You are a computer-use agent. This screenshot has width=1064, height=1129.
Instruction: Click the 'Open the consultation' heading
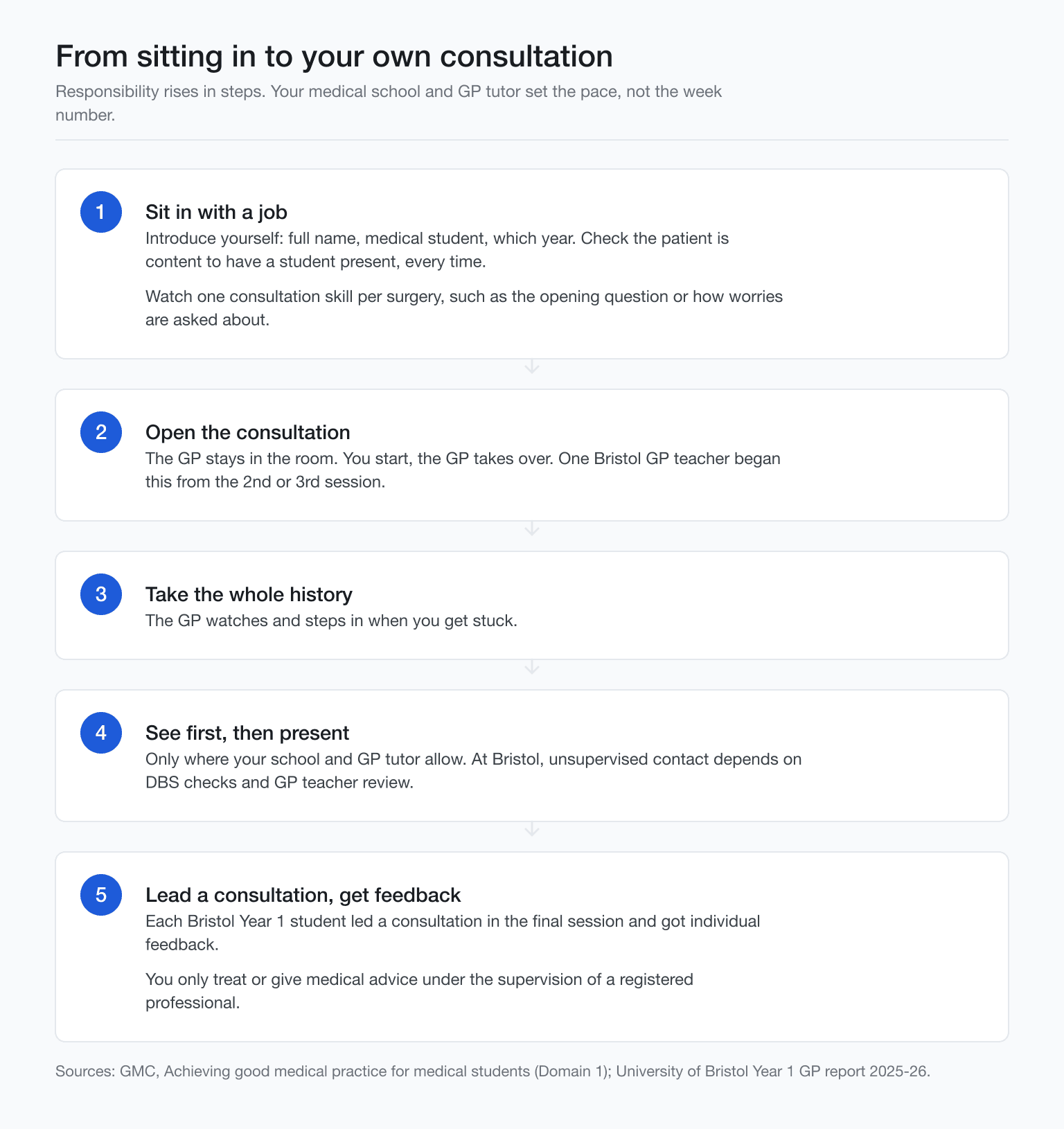pos(248,432)
